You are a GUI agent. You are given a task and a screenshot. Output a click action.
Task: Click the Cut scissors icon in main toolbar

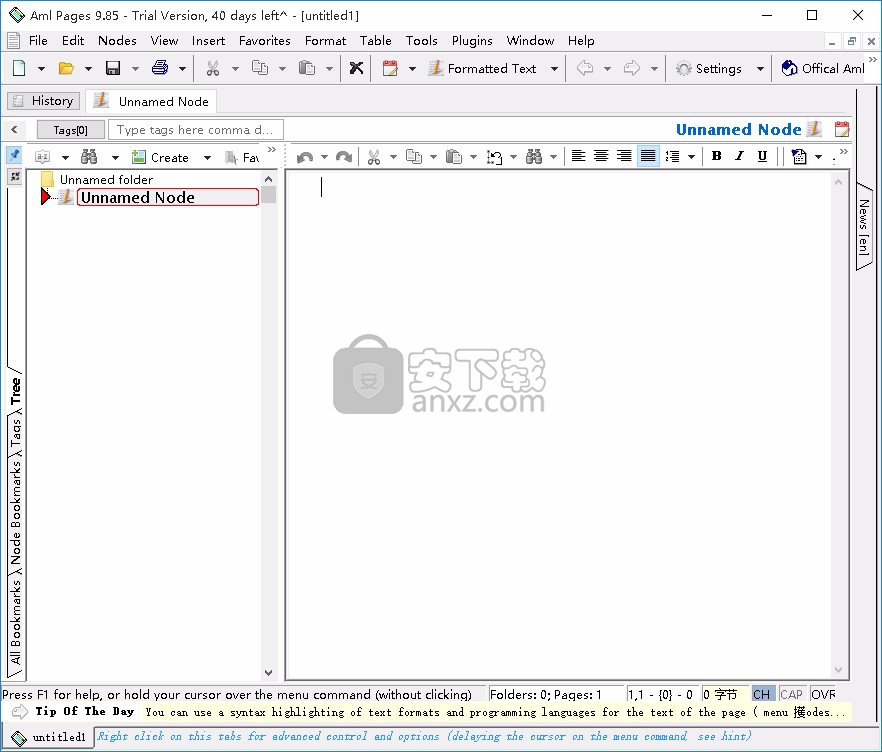(x=212, y=68)
